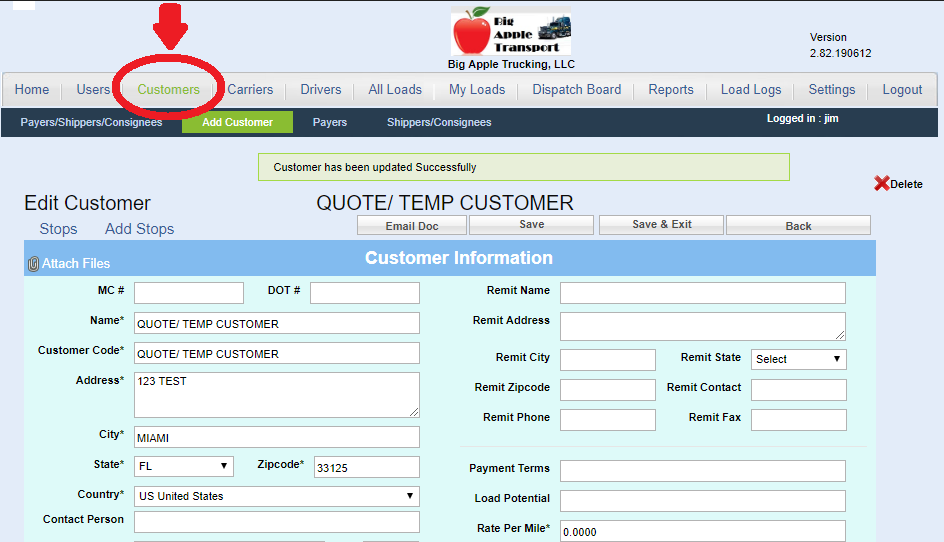Click the Contact Person input field

[x=277, y=522]
